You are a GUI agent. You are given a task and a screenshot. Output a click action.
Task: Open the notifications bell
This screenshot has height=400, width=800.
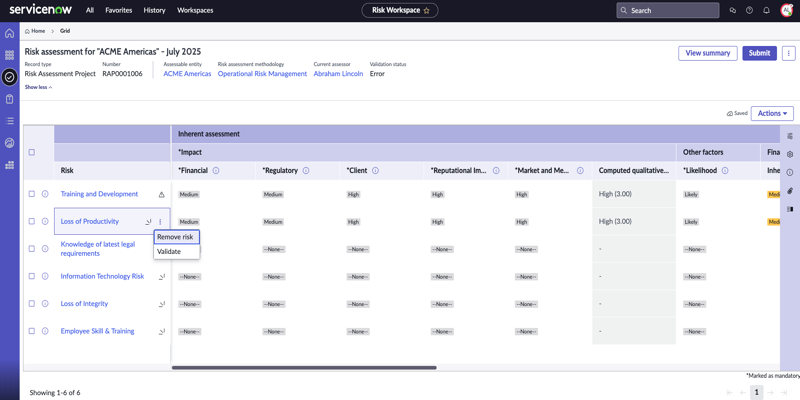pyautogui.click(x=766, y=10)
